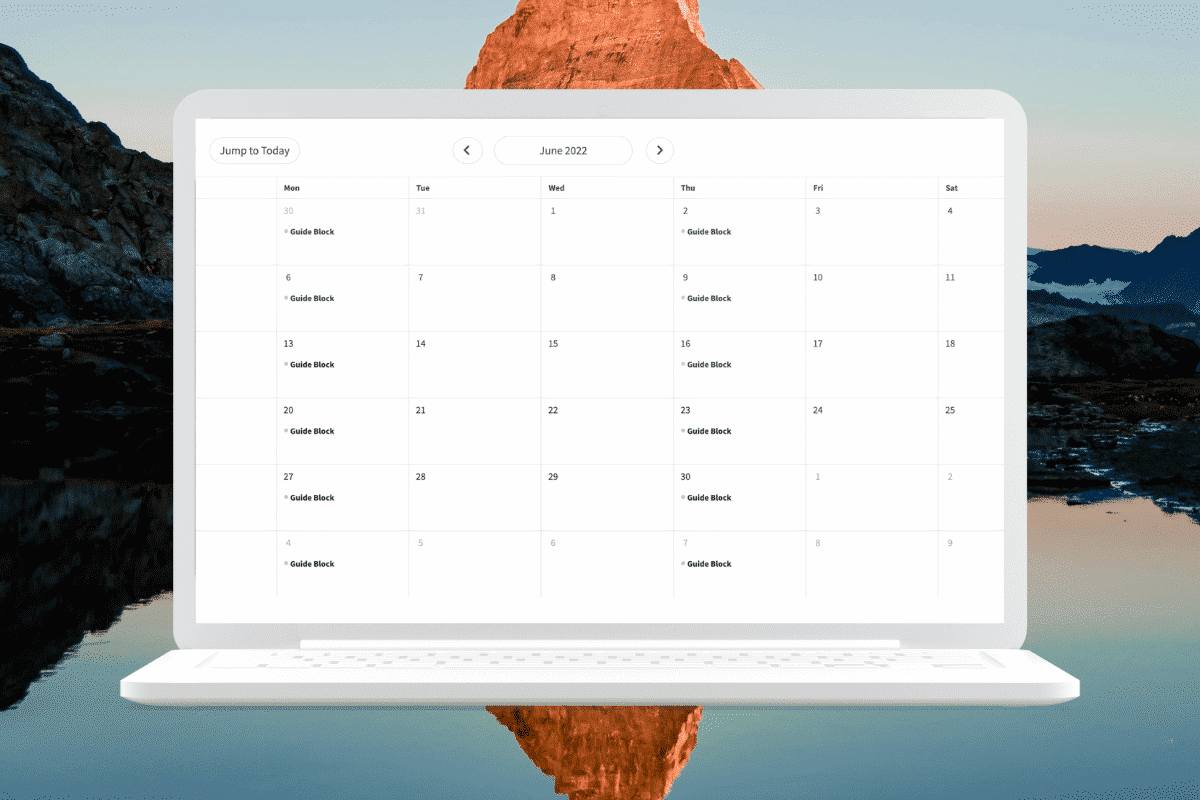The width and height of the screenshot is (1200, 800).
Task: Click date number 11 on the calendar
Action: 950,278
